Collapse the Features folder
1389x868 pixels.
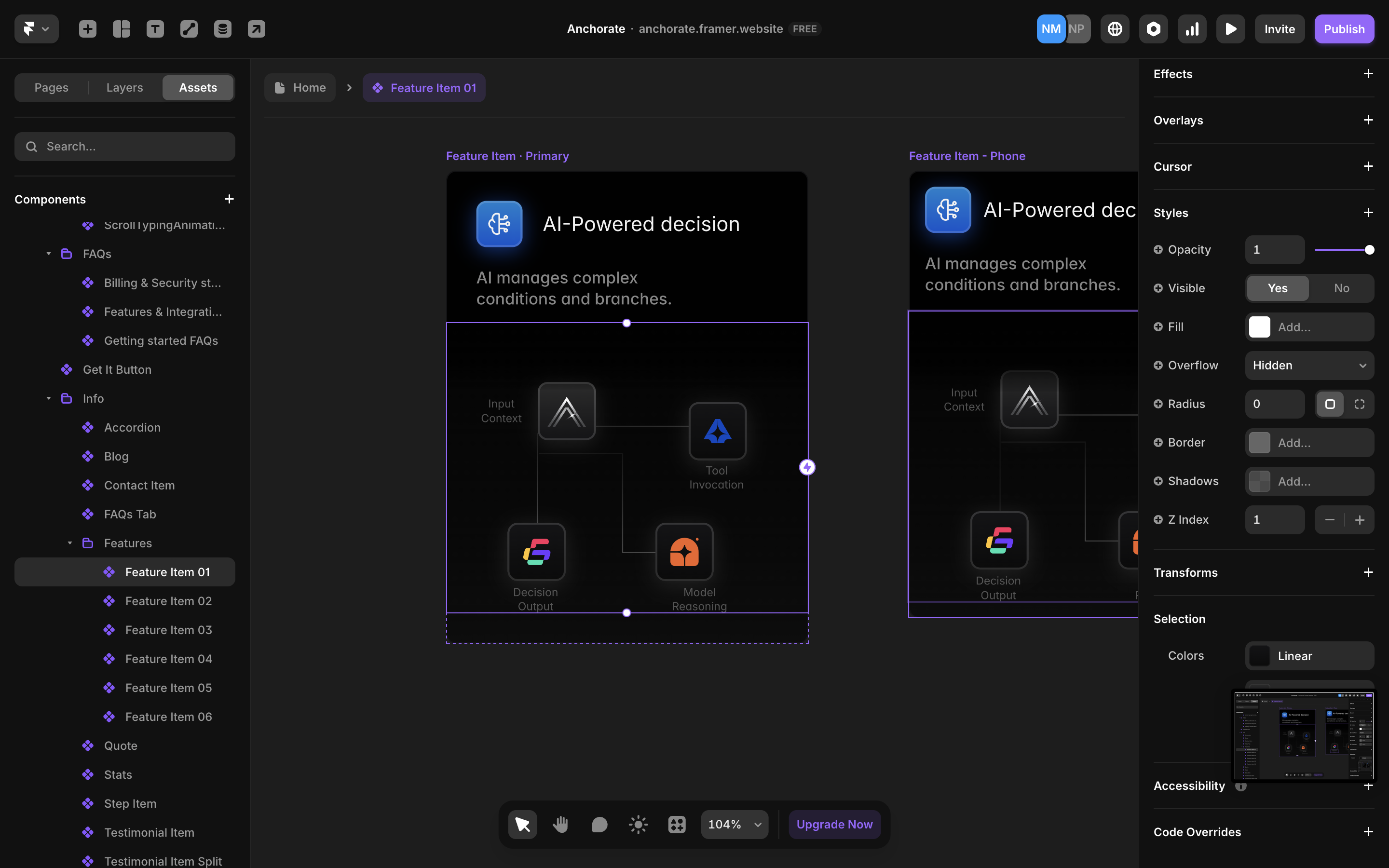tap(70, 543)
